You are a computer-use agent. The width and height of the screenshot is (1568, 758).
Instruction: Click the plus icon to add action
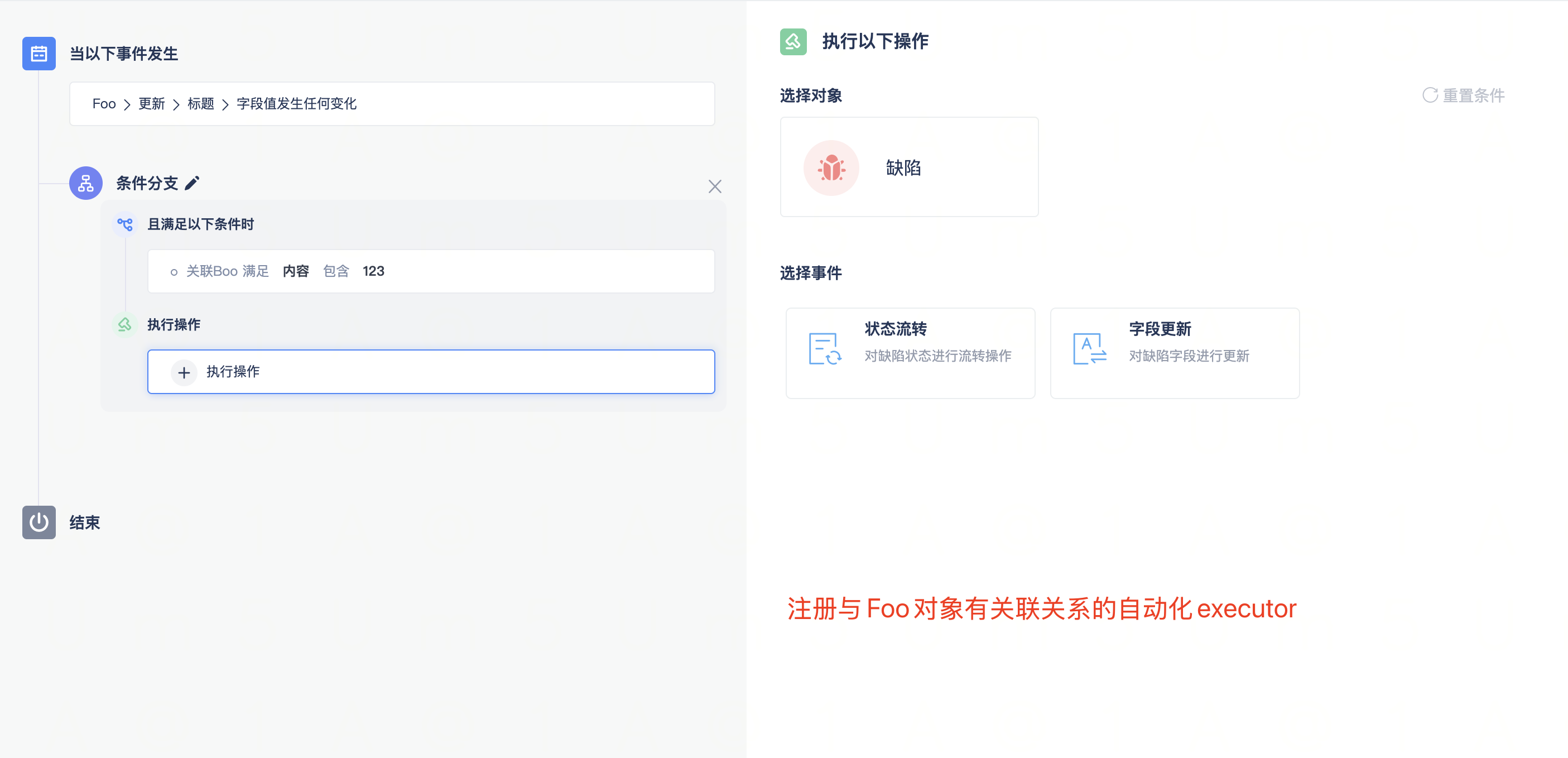coord(184,373)
